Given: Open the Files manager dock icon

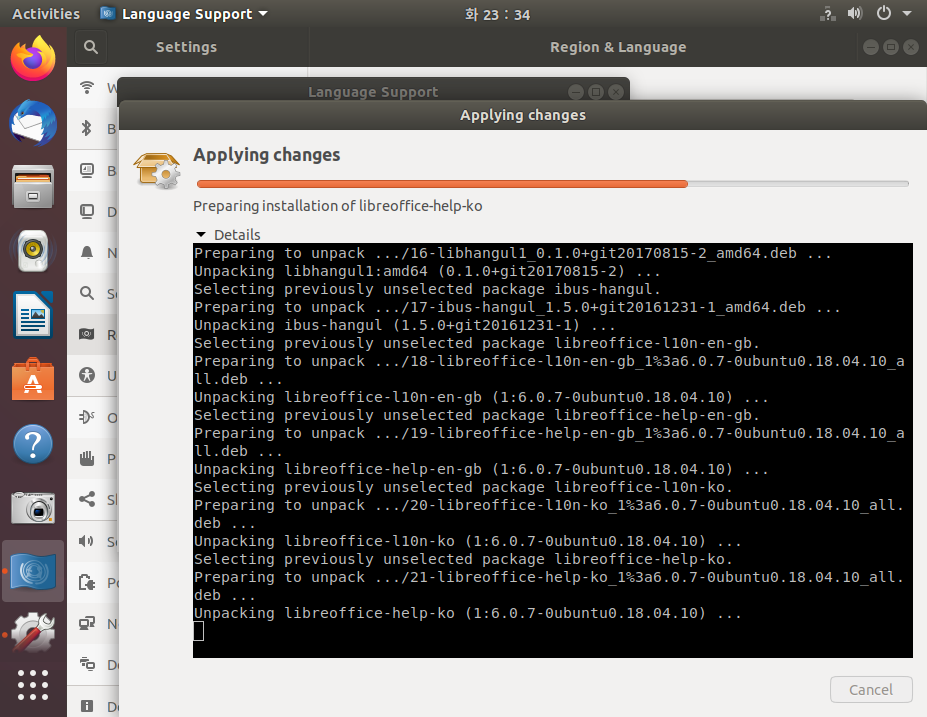Looking at the screenshot, I should coord(33,187).
